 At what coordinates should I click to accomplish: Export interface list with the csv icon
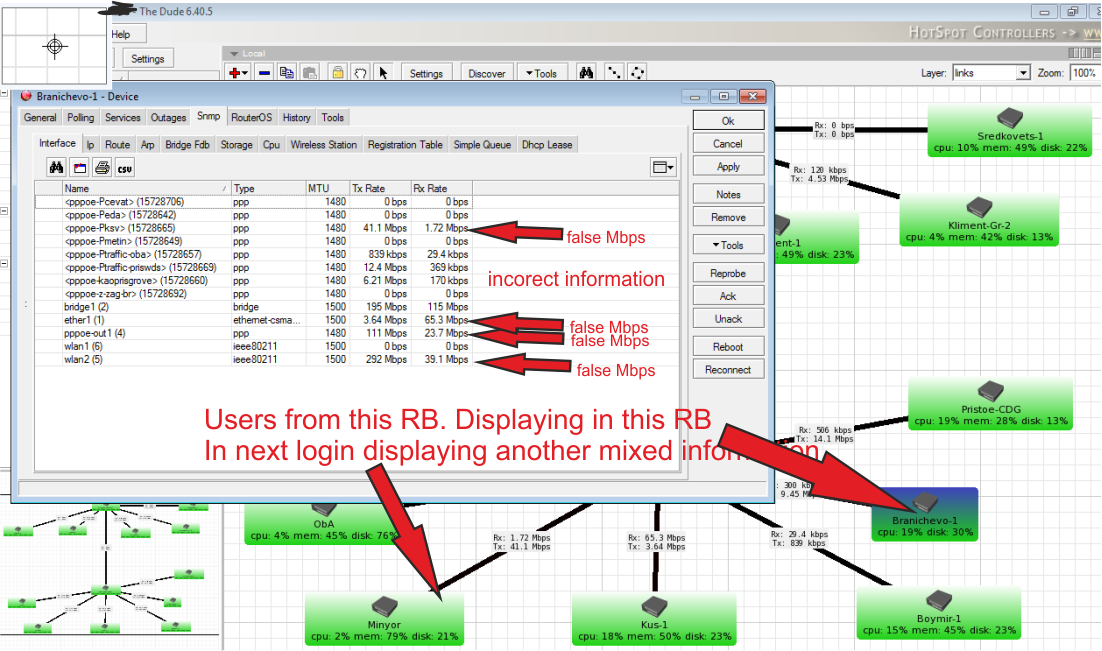point(124,168)
